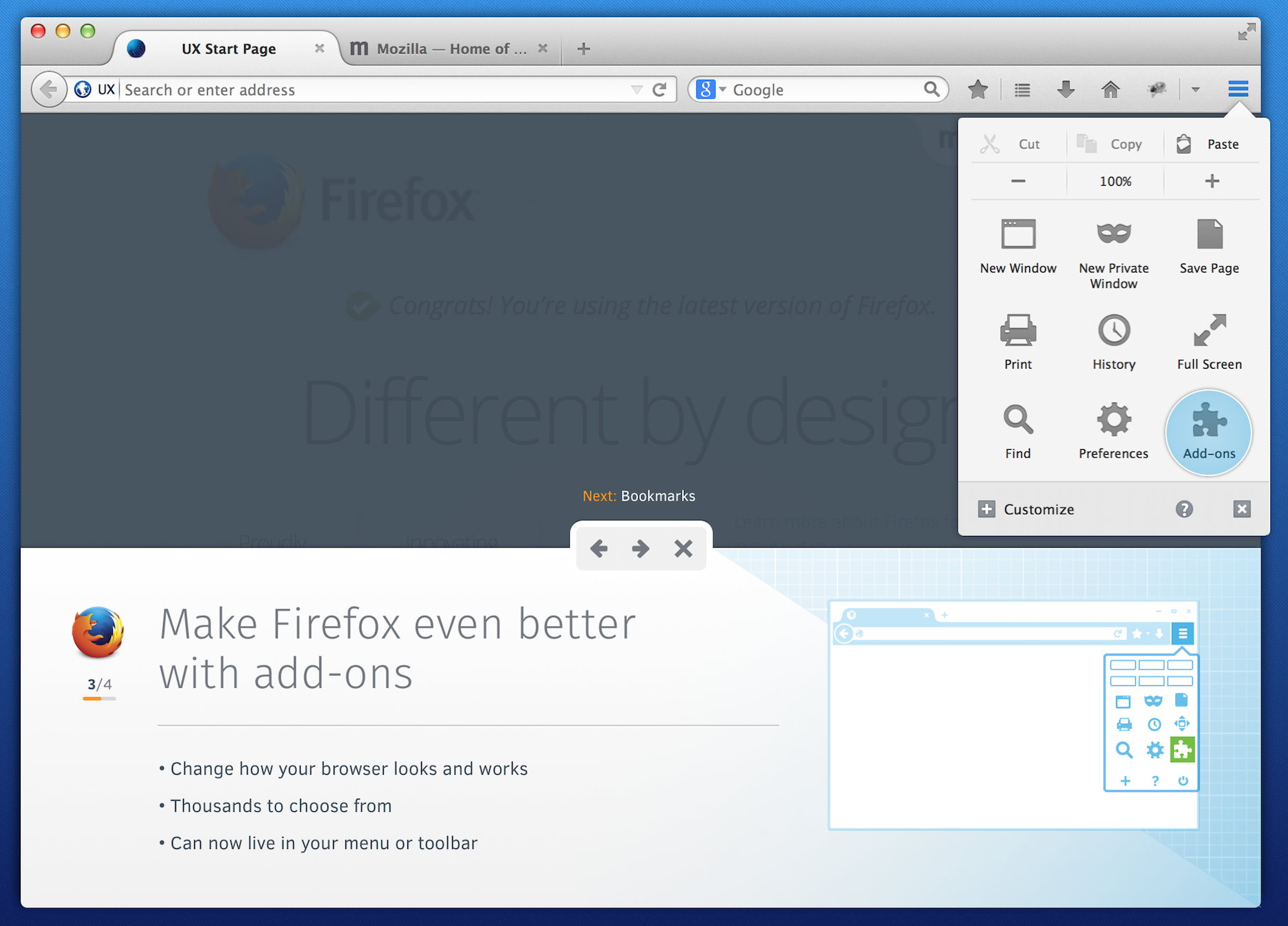Zoom out with the minus button
Viewport: 1288px width, 926px height.
coord(1018,181)
